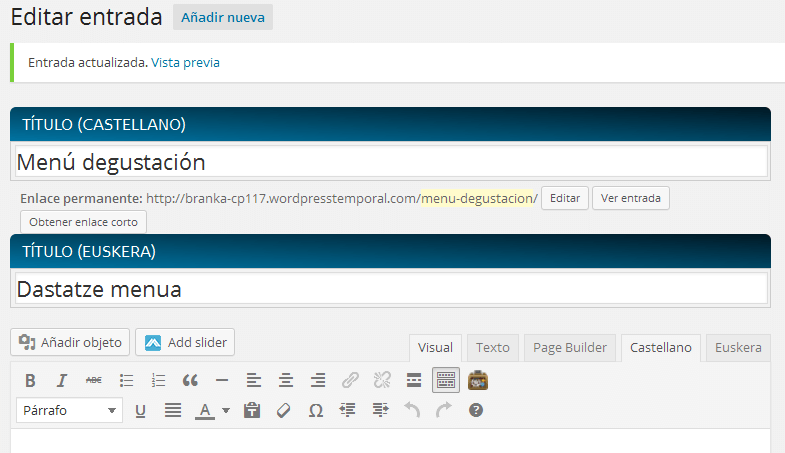Undo the last edit
The image size is (785, 453).
click(412, 411)
